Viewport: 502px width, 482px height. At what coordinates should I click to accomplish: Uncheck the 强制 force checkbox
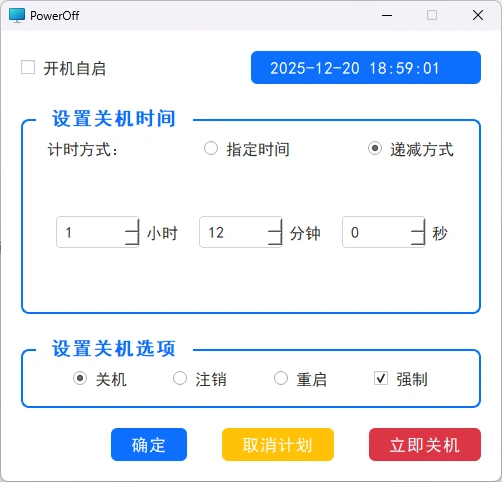pos(381,378)
